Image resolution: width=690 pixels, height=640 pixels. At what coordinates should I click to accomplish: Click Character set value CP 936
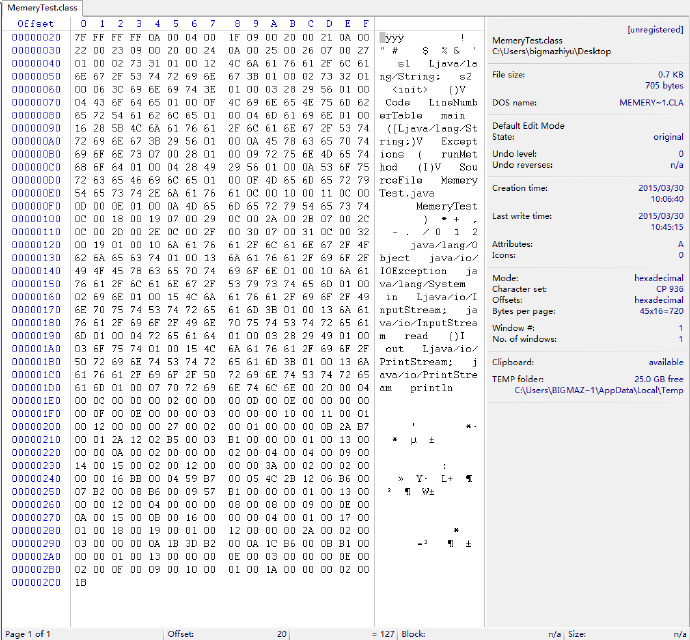tap(670, 289)
